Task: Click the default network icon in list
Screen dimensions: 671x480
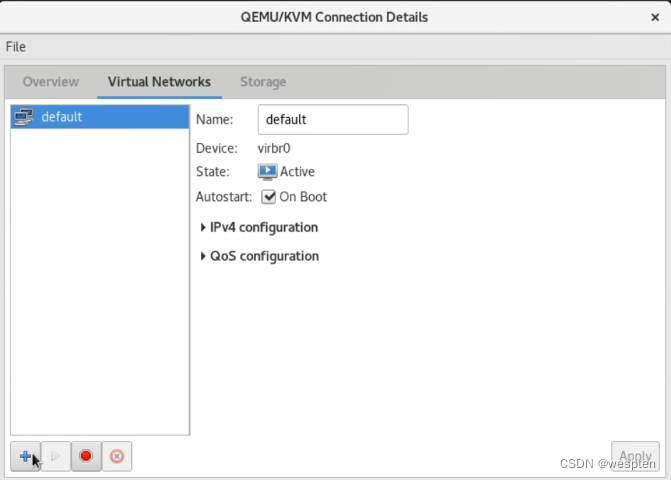Action: point(24,117)
